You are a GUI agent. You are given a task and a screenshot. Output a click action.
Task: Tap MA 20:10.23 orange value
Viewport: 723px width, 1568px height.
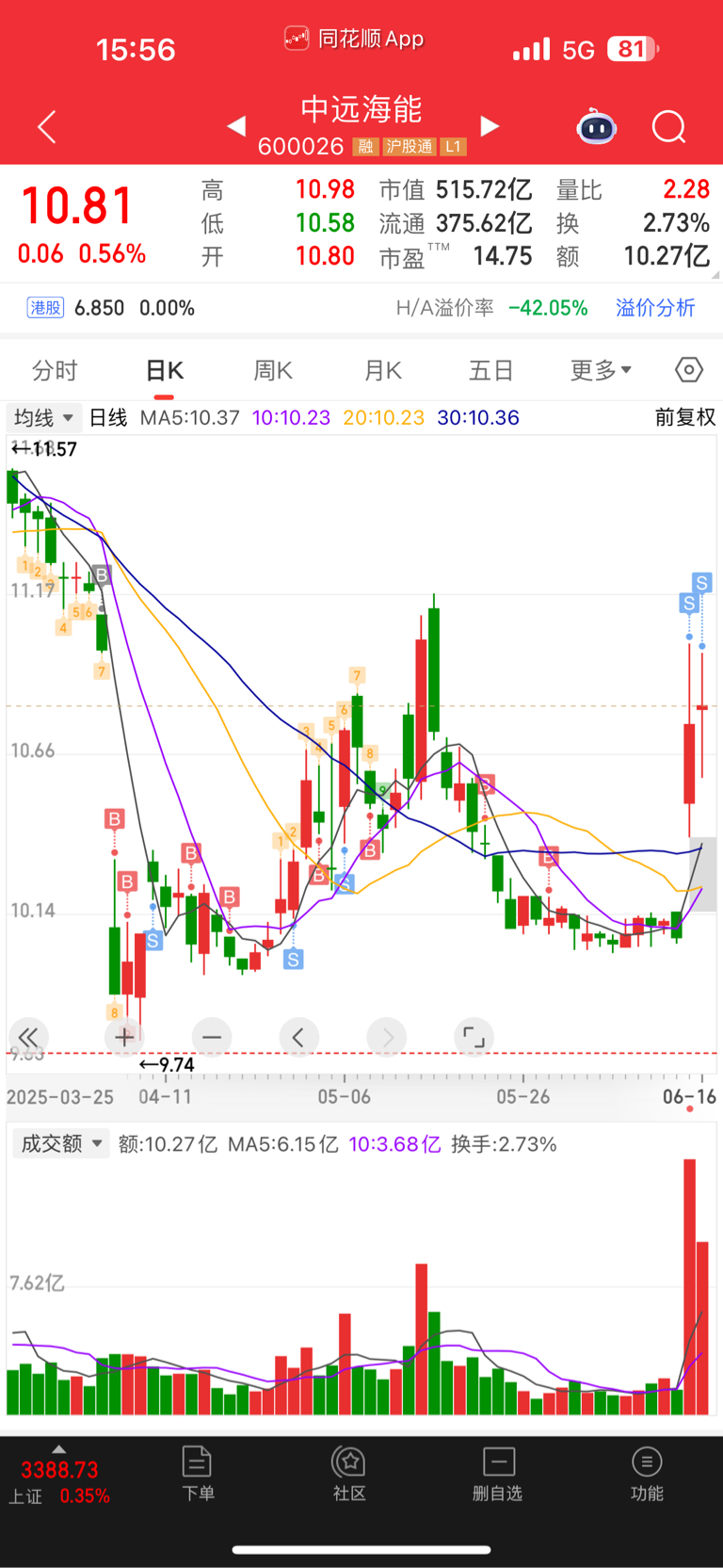tap(384, 417)
